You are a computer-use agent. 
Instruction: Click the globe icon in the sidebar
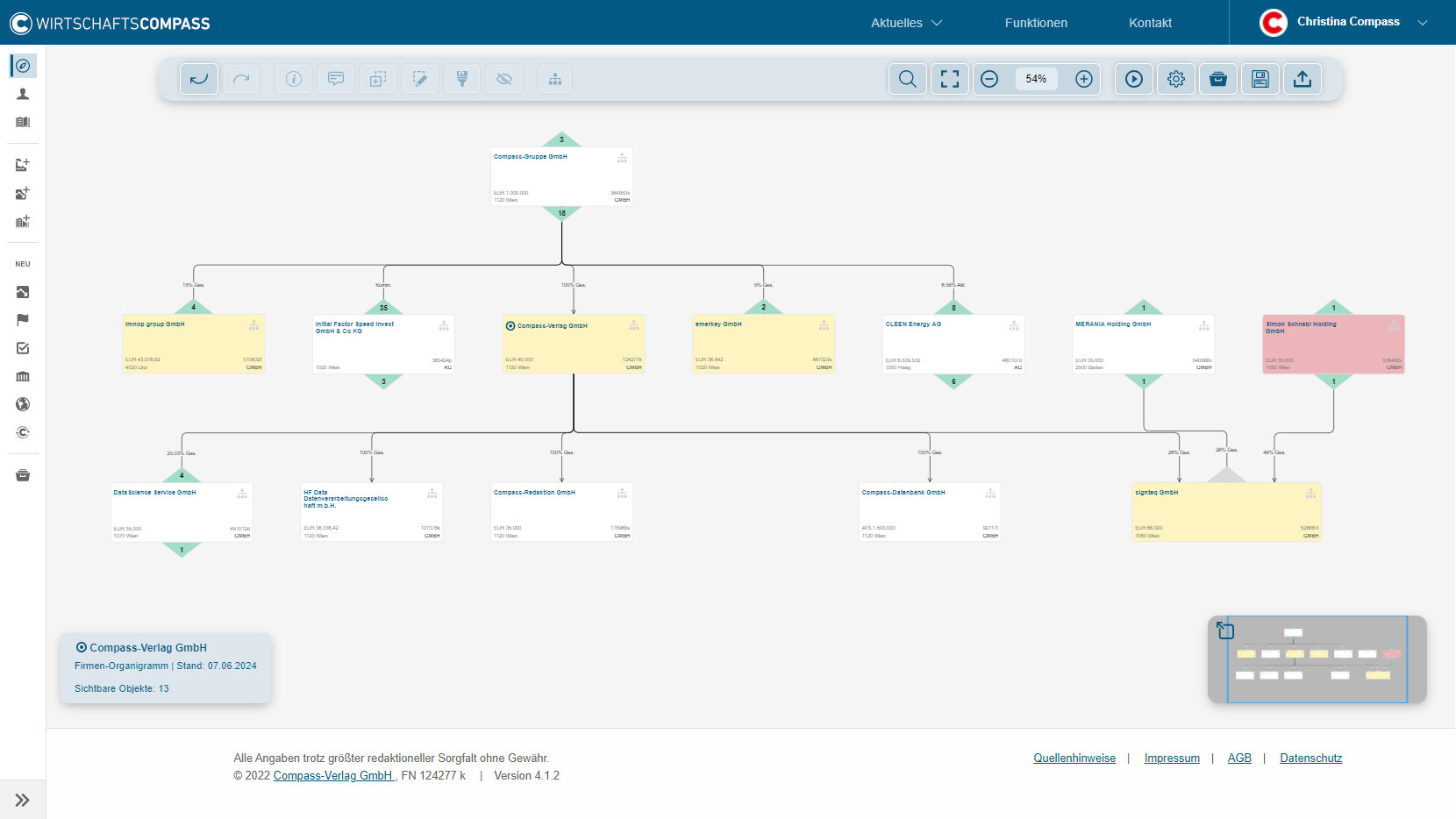23,404
